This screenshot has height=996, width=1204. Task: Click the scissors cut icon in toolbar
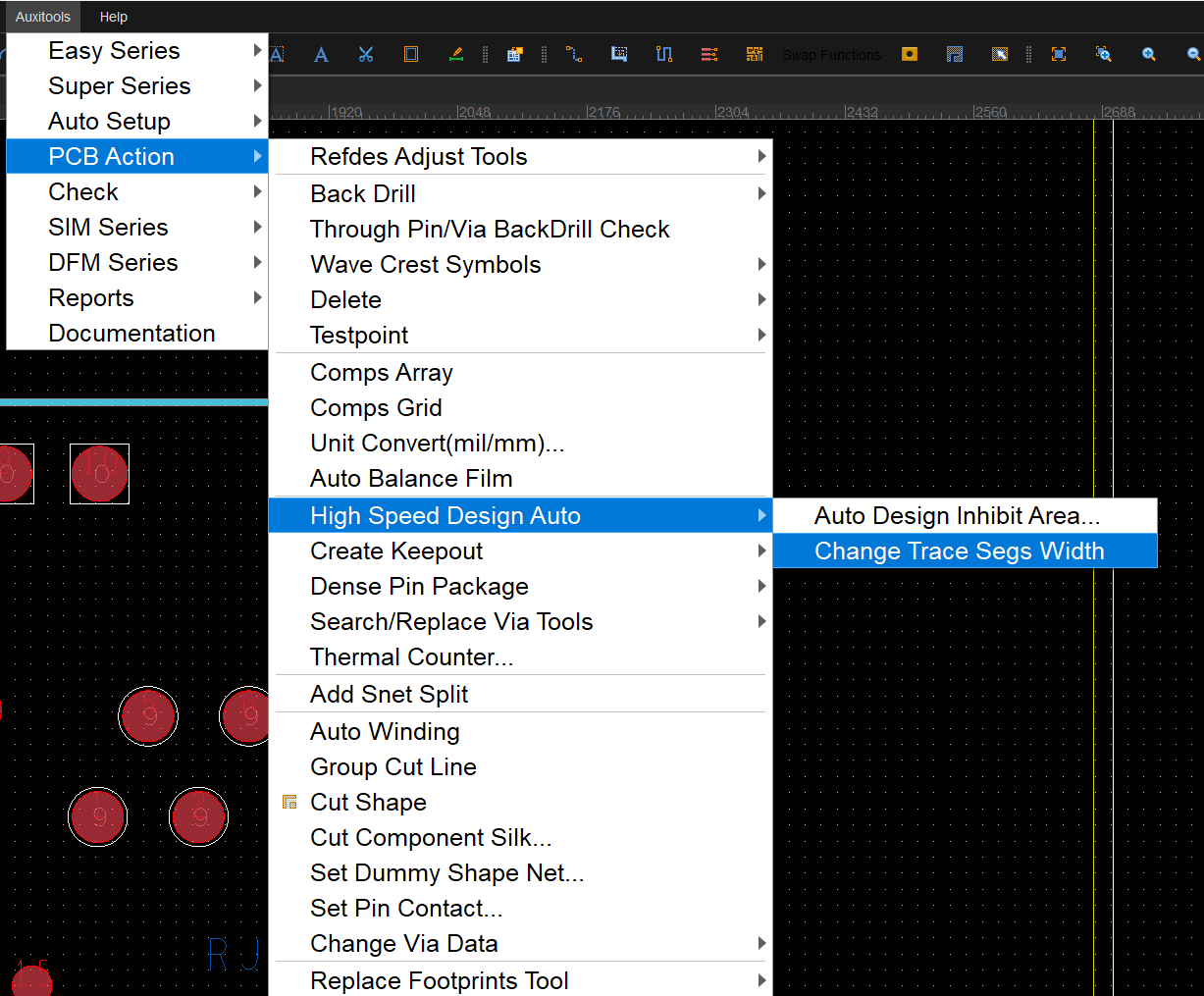pos(366,55)
